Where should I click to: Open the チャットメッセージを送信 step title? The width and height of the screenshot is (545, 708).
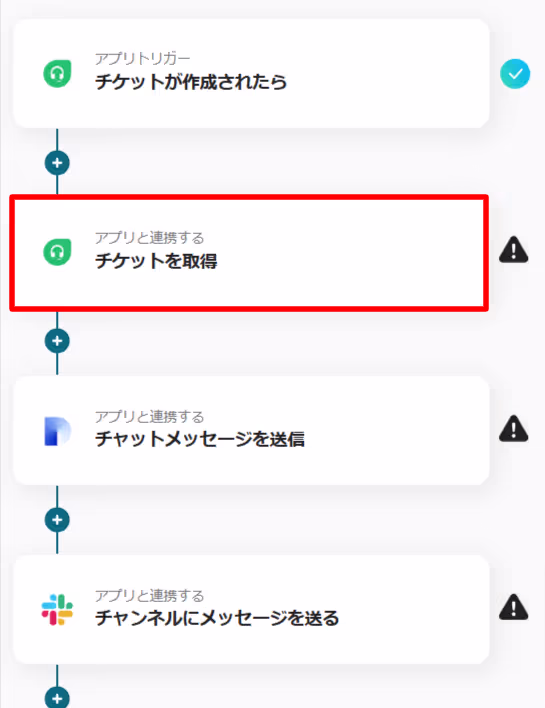[200, 439]
